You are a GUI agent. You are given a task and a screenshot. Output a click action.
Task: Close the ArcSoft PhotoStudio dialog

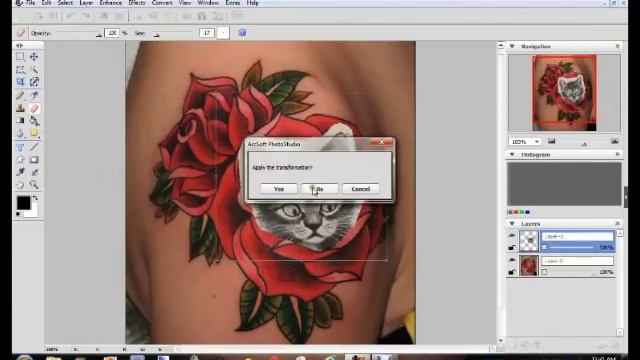click(382, 142)
